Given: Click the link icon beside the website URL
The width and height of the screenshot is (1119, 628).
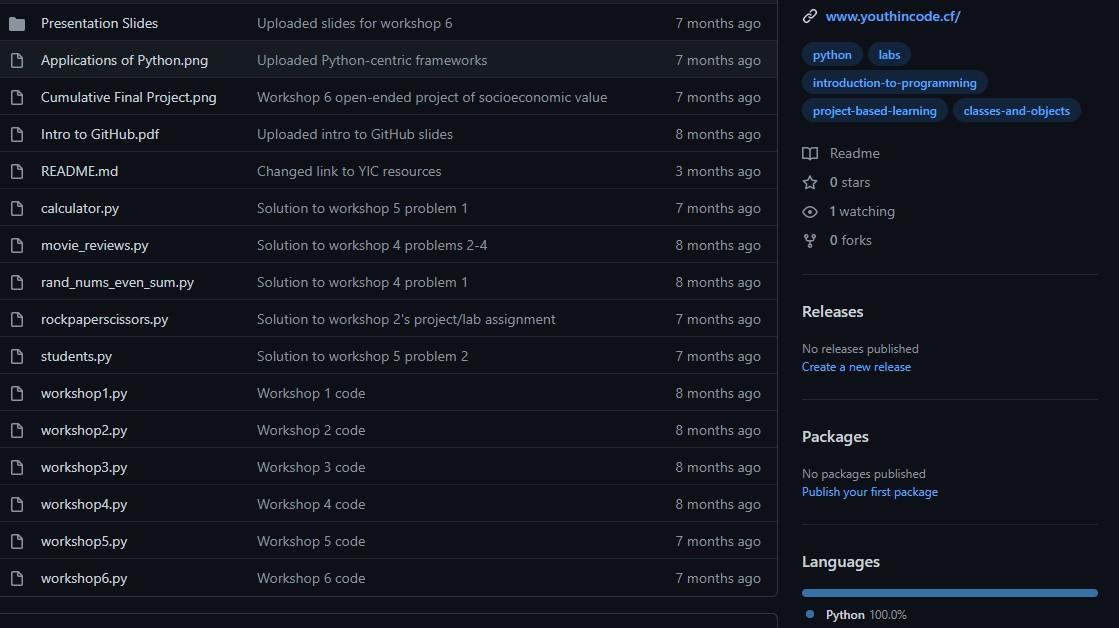Looking at the screenshot, I should point(810,17).
